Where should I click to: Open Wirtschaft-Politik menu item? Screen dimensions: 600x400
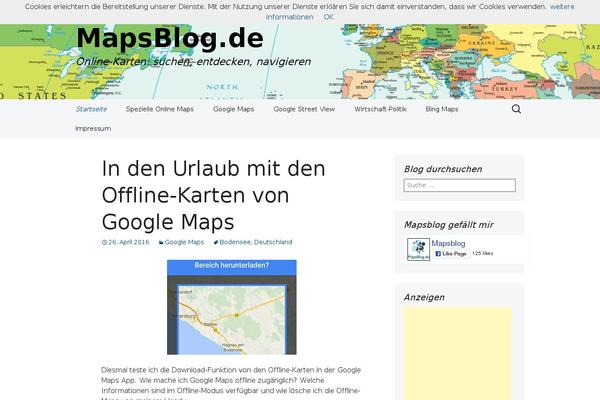[x=380, y=109]
